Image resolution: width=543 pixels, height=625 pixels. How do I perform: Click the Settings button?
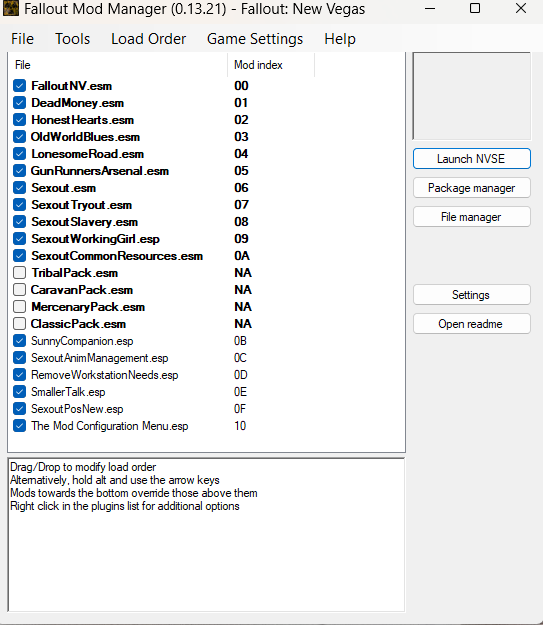472,295
